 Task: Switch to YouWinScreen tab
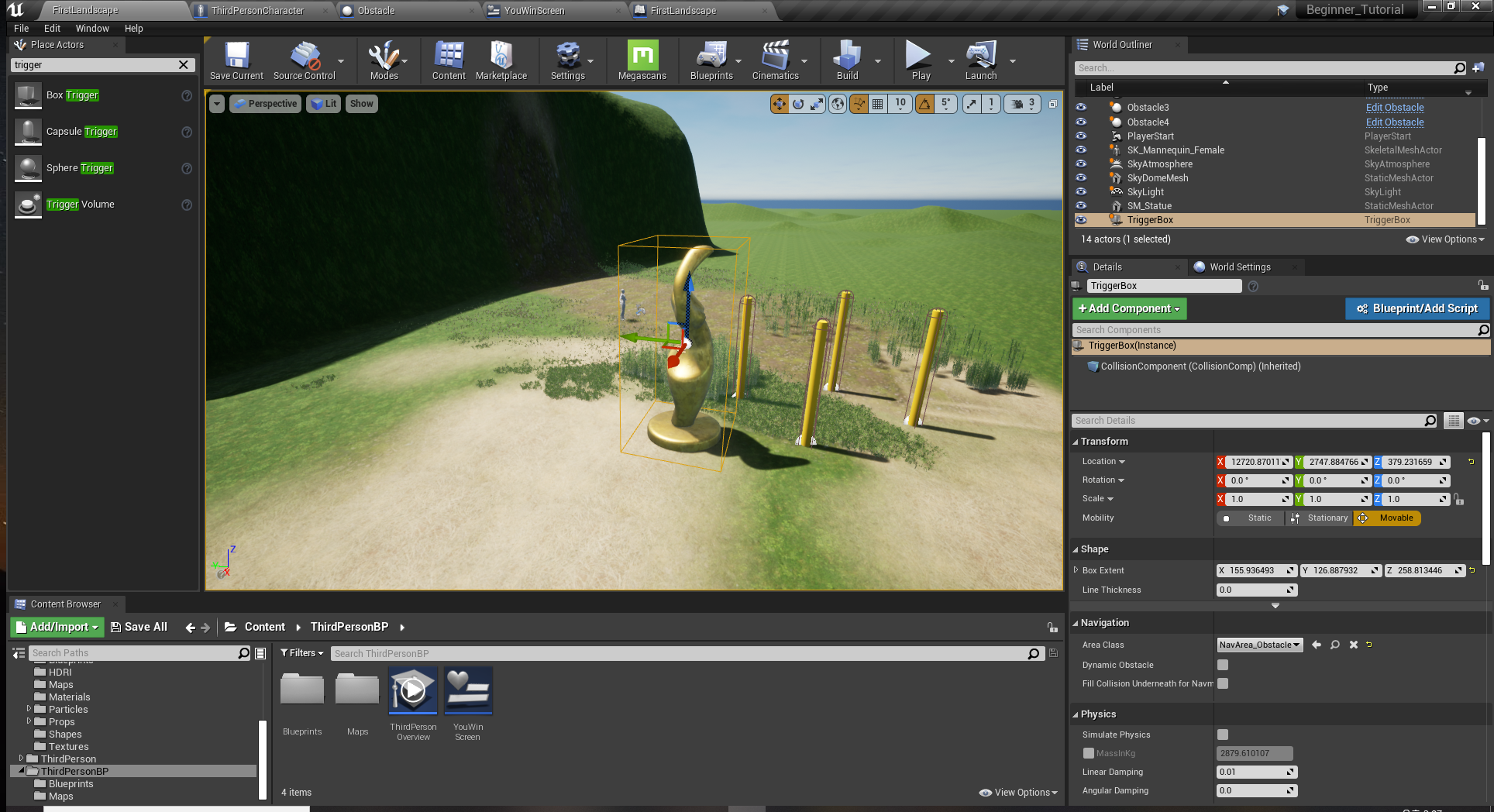(535, 11)
